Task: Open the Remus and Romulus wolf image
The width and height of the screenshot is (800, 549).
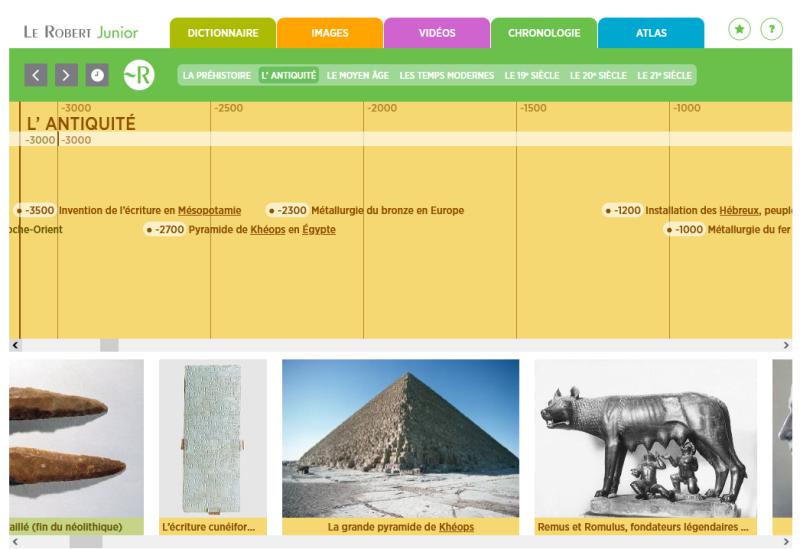Action: (x=645, y=438)
